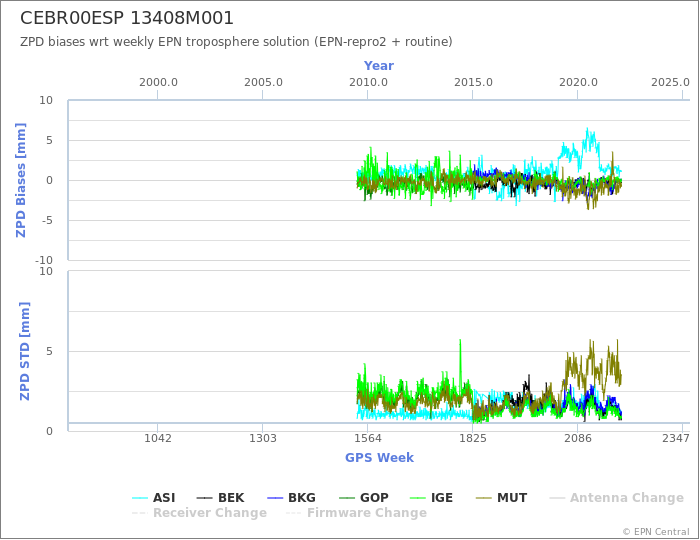700x540 pixels.
Task: Click the olive MUT line marker
Action: click(483, 498)
